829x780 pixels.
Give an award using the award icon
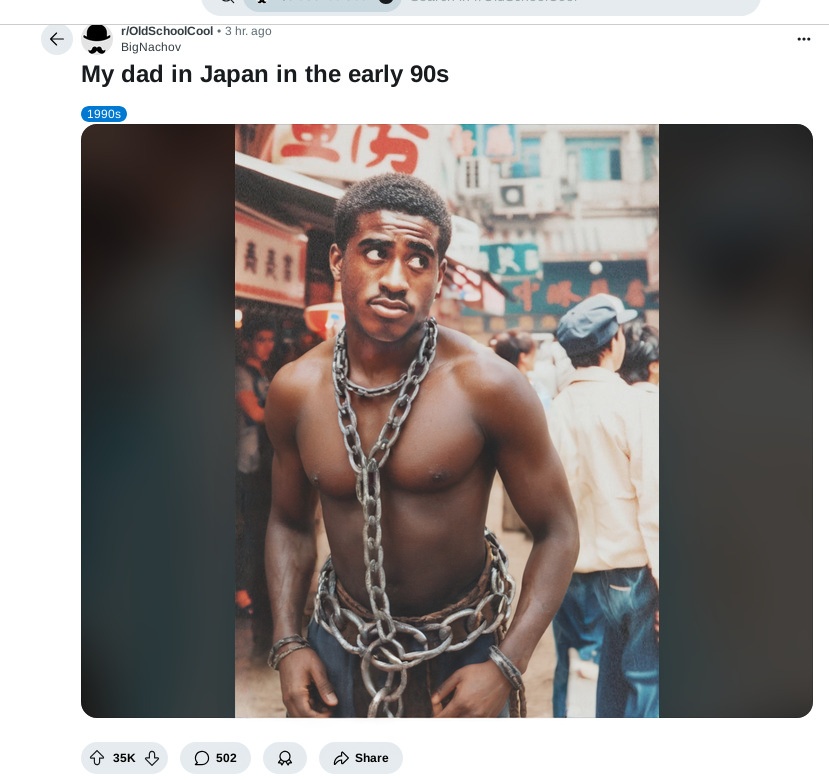(285, 758)
